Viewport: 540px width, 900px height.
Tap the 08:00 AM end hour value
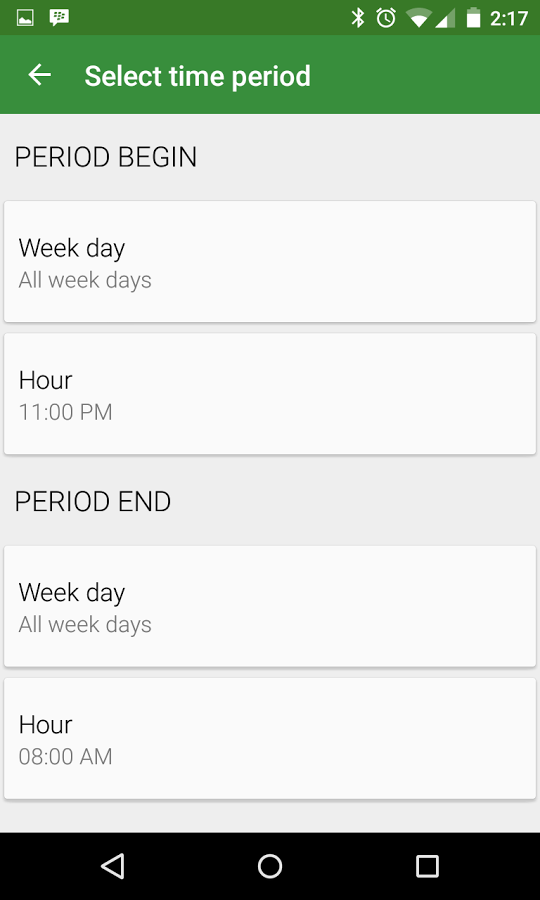tap(65, 757)
